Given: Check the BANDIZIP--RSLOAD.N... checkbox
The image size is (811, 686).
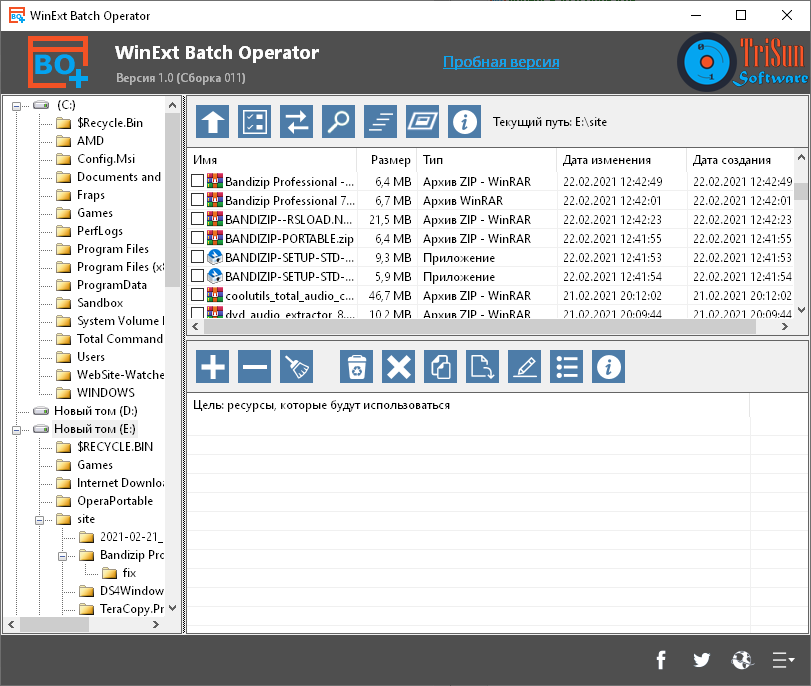Looking at the screenshot, I should tap(197, 219).
